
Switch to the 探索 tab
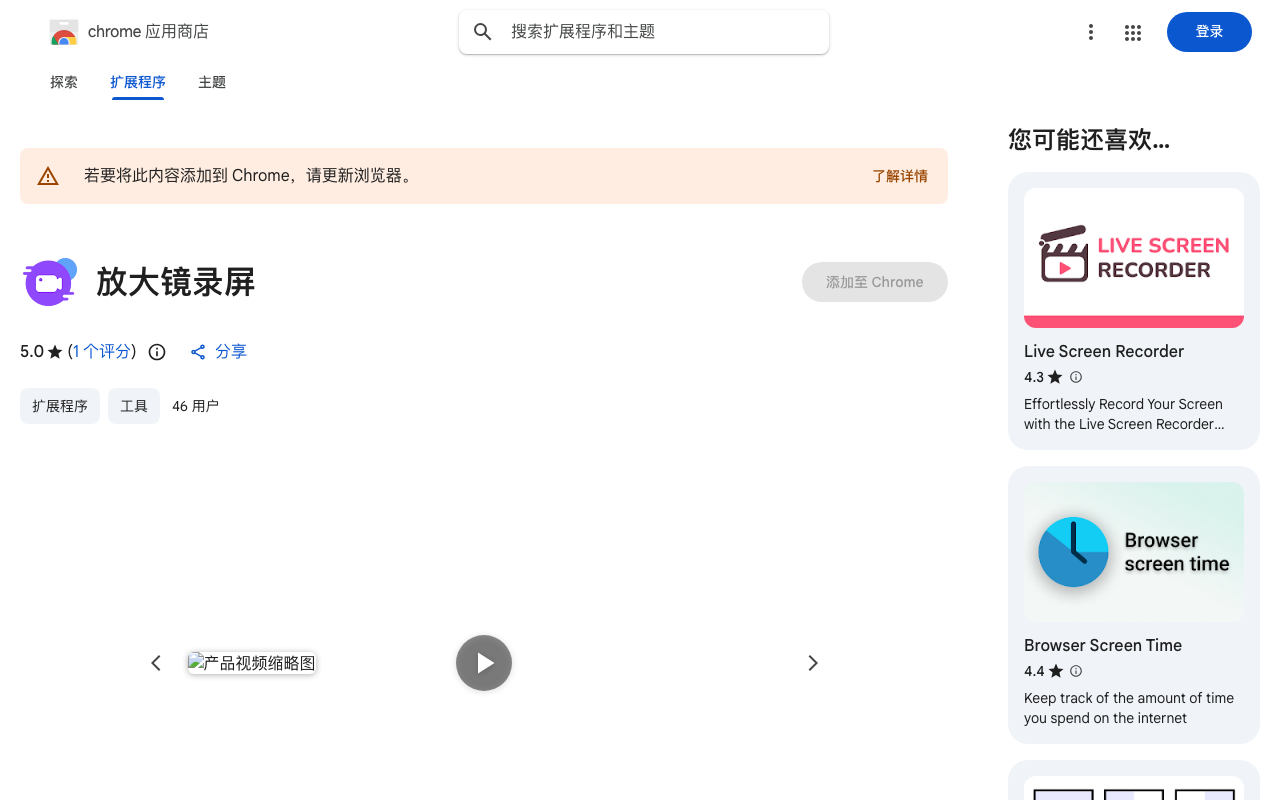pyautogui.click(x=64, y=82)
